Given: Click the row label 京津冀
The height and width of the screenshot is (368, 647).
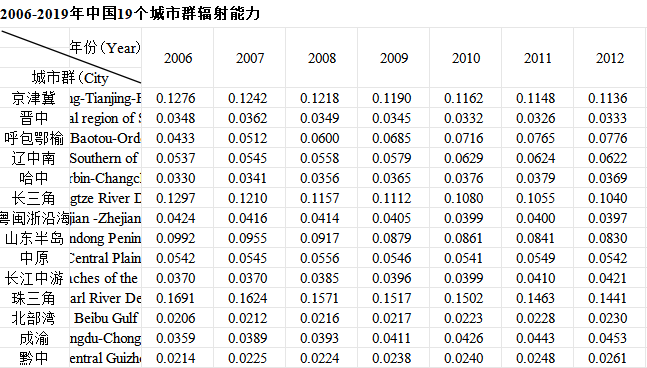Looking at the screenshot, I should [x=33, y=98].
